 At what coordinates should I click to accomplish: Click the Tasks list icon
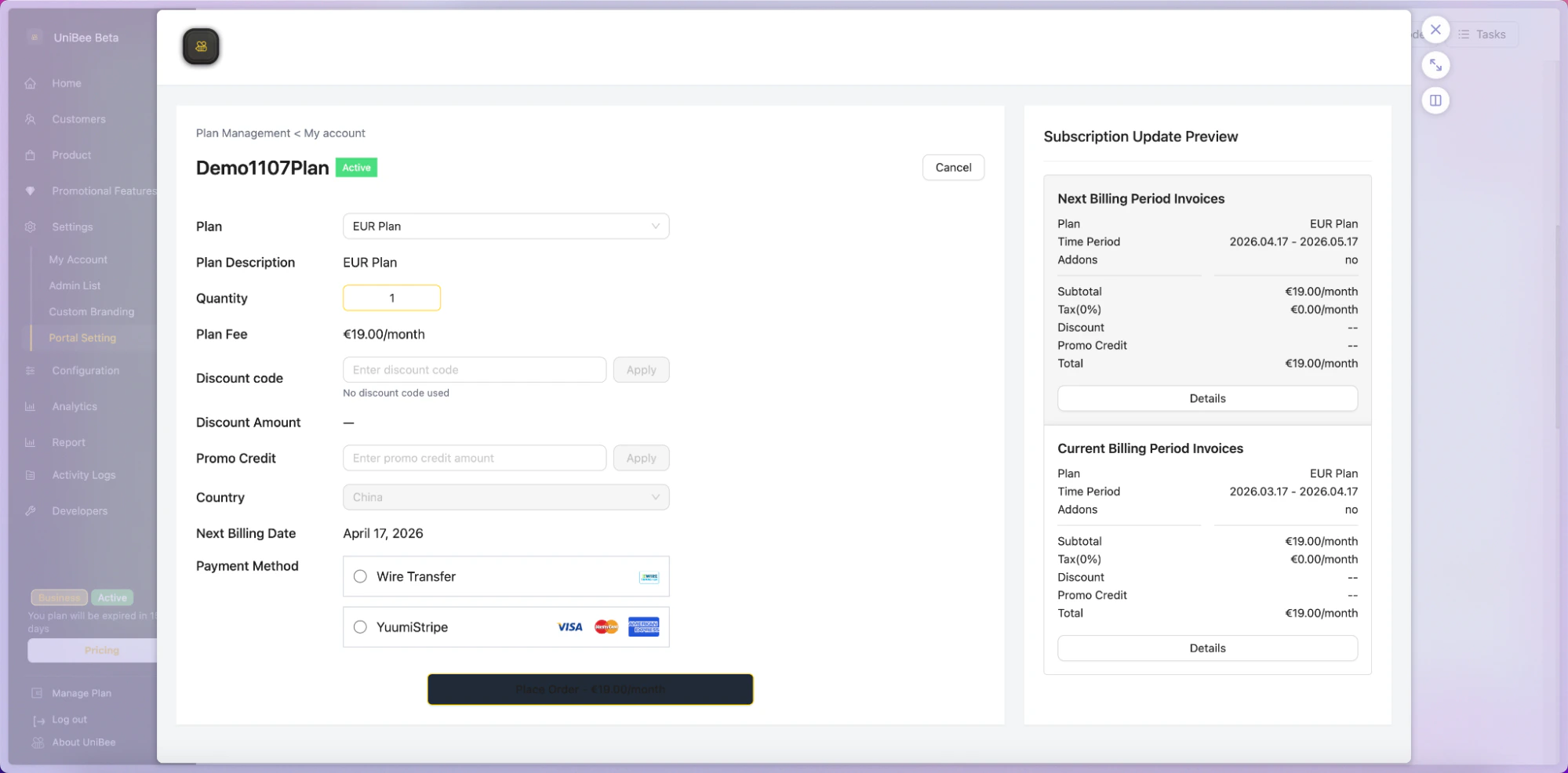click(x=1464, y=34)
